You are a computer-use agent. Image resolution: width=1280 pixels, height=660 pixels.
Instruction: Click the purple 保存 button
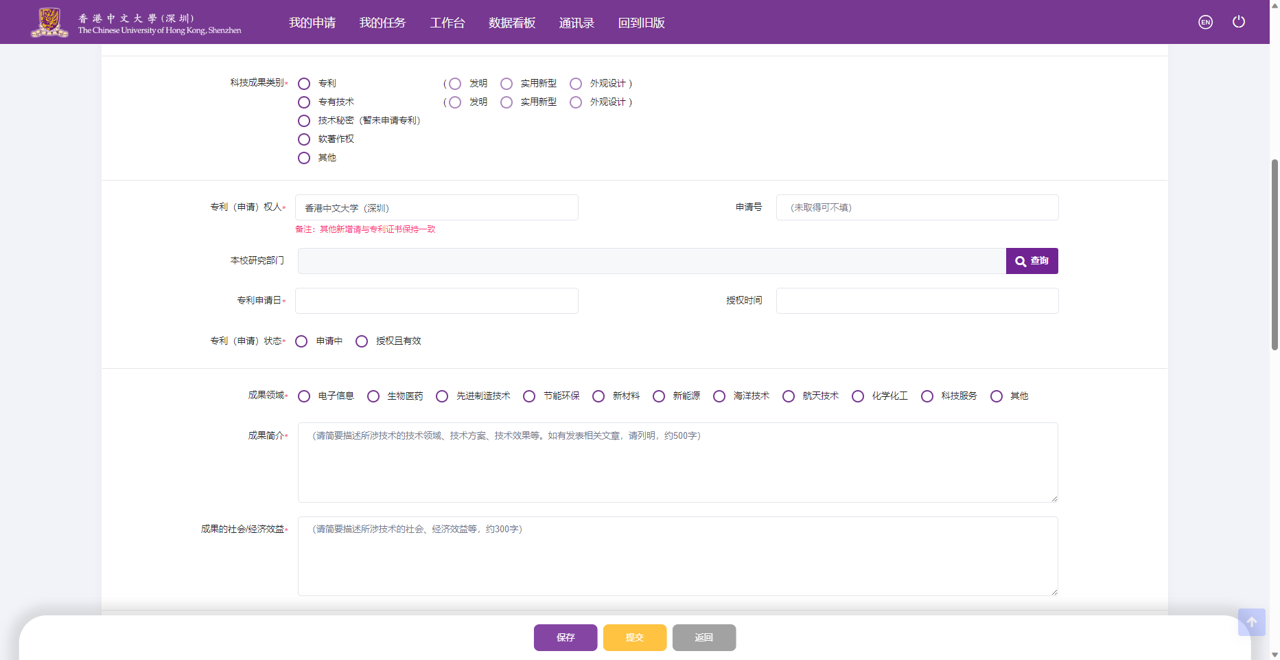click(x=565, y=638)
